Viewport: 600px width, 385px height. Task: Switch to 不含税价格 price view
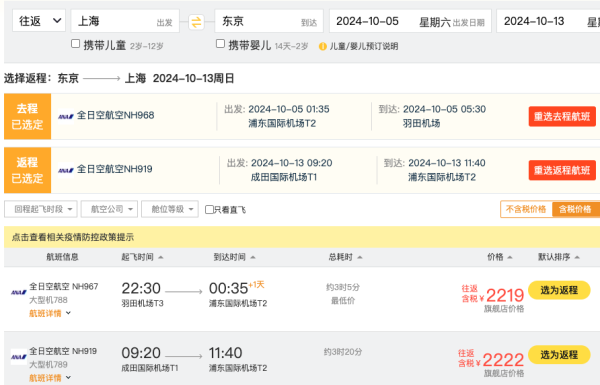(526, 209)
